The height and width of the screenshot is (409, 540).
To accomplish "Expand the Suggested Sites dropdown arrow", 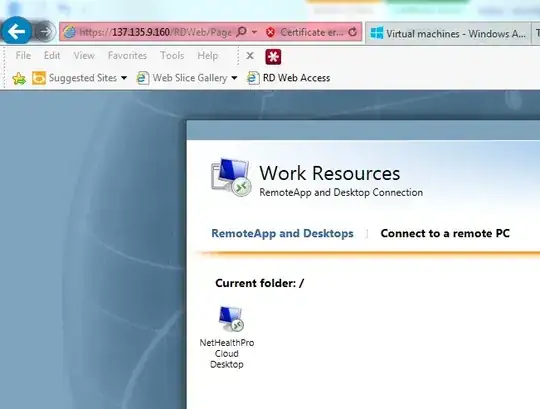I will click(124, 78).
